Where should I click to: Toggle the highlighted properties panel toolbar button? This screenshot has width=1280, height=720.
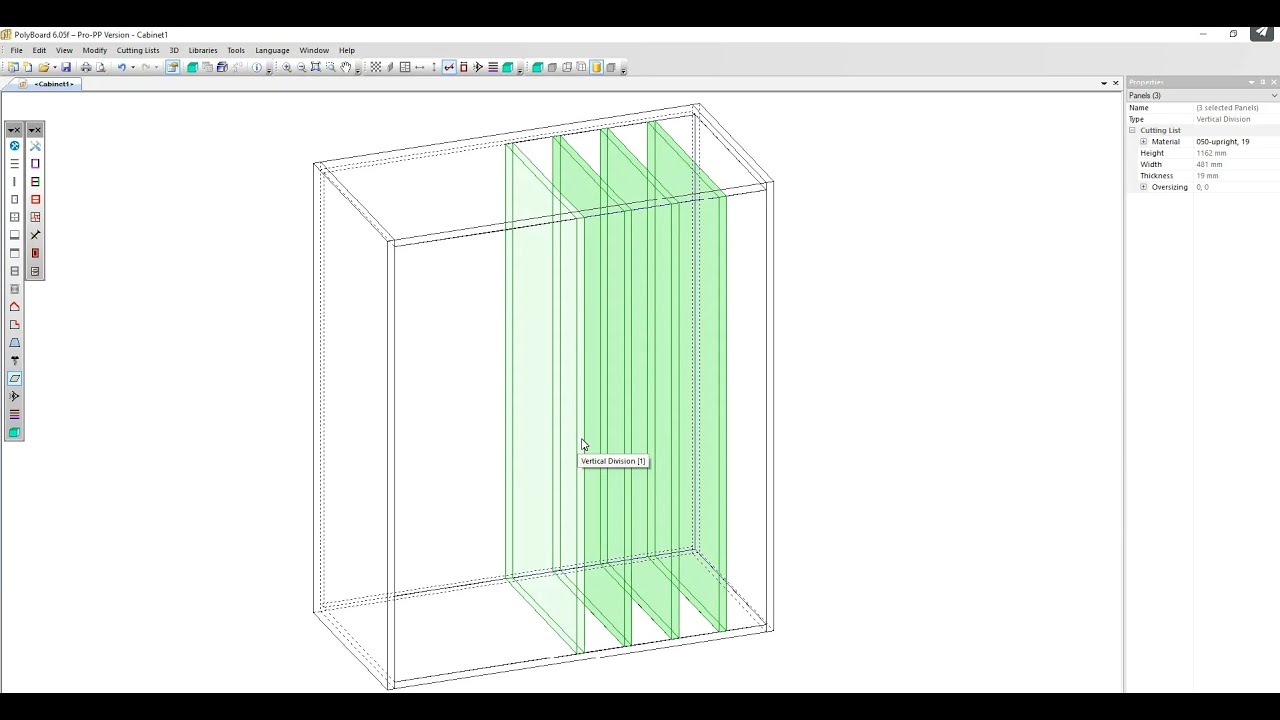coord(173,67)
